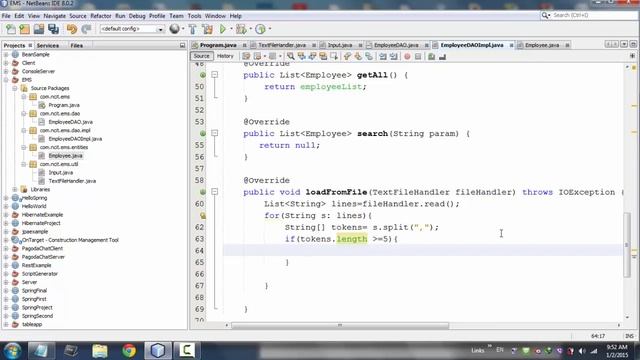Collapse the Source Packages node
Screen dimensions: 640x360
pos(15,88)
